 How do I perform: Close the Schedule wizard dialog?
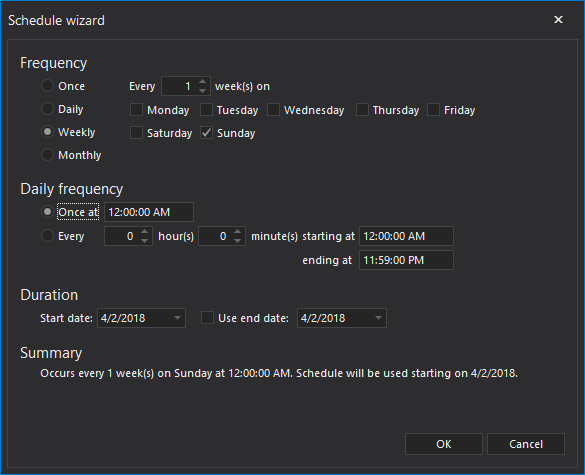click(558, 19)
